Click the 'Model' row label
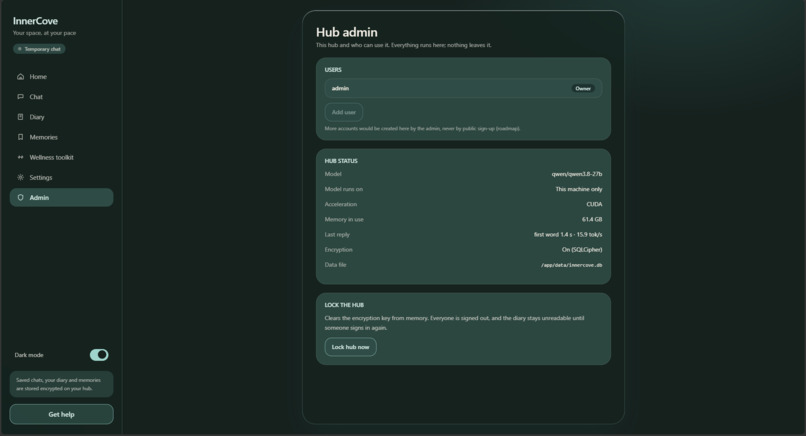This screenshot has height=436, width=806. coord(333,174)
